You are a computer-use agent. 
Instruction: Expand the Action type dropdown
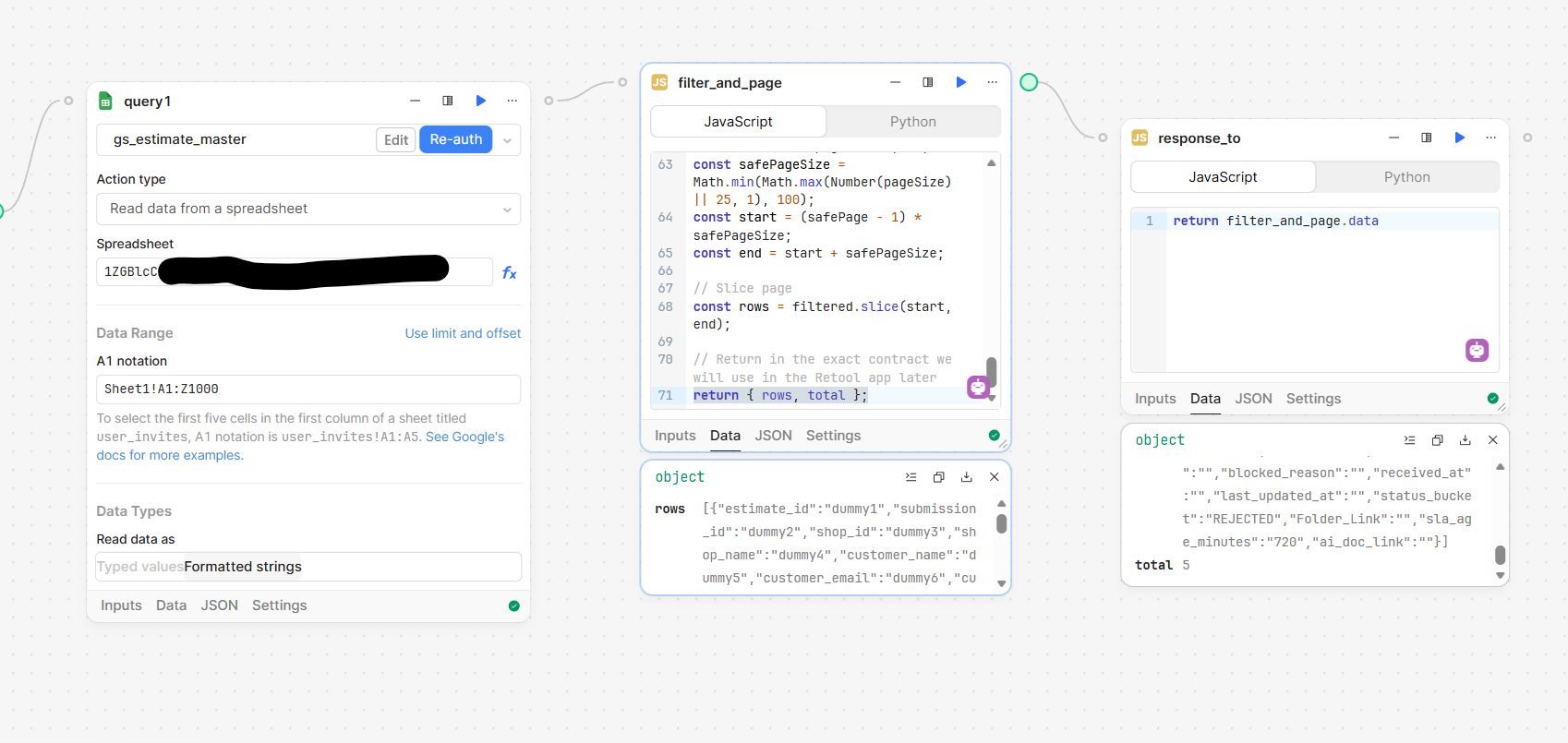pyautogui.click(x=308, y=209)
